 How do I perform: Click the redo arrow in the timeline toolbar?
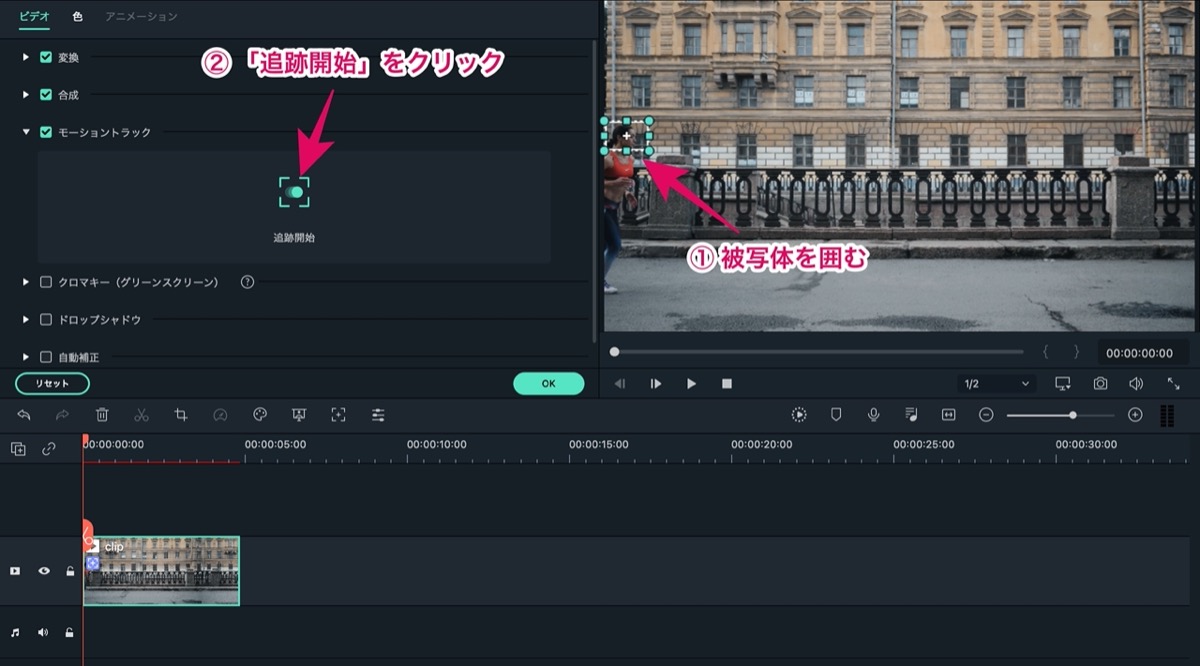click(62, 415)
